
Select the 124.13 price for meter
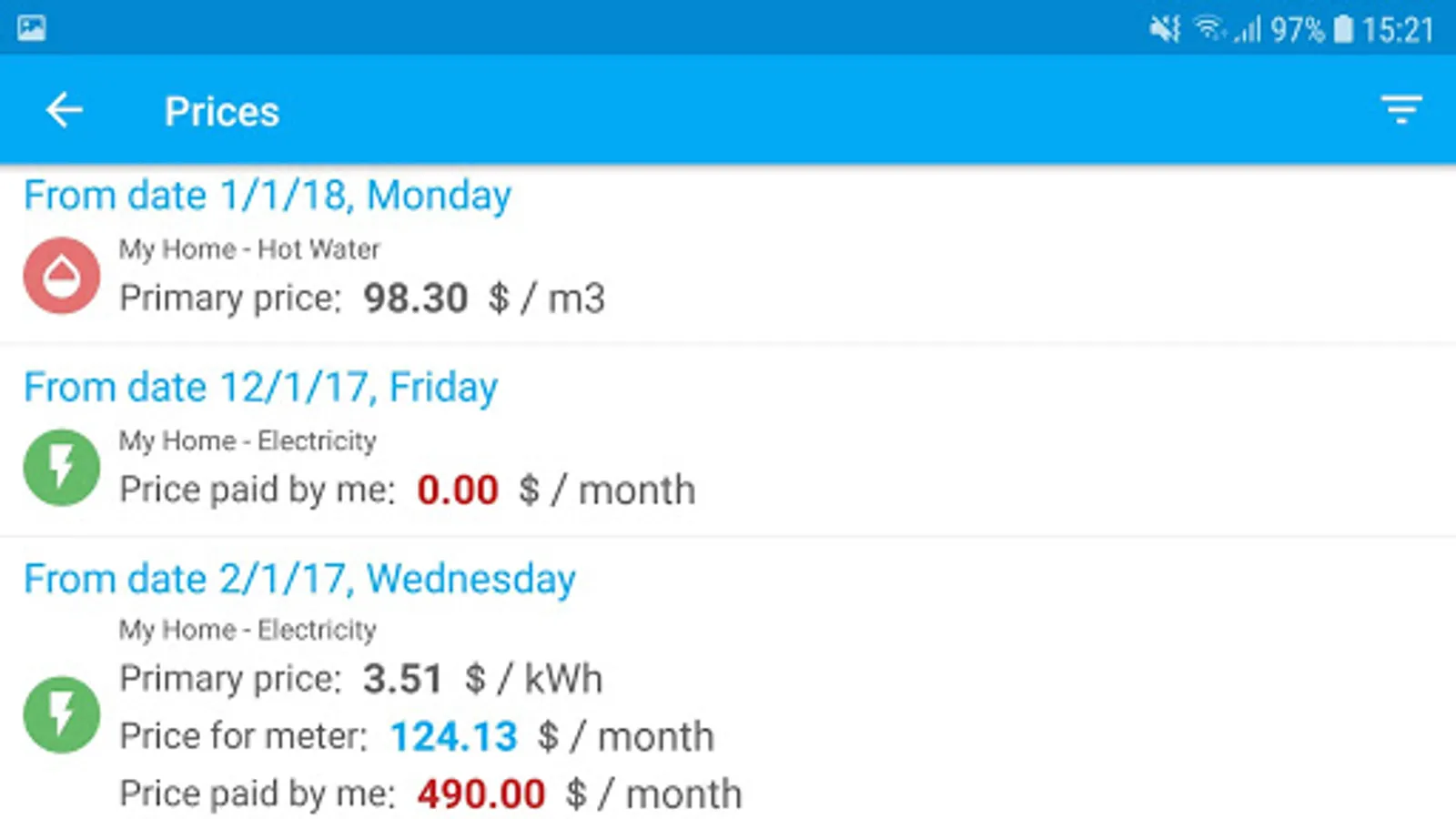(453, 737)
